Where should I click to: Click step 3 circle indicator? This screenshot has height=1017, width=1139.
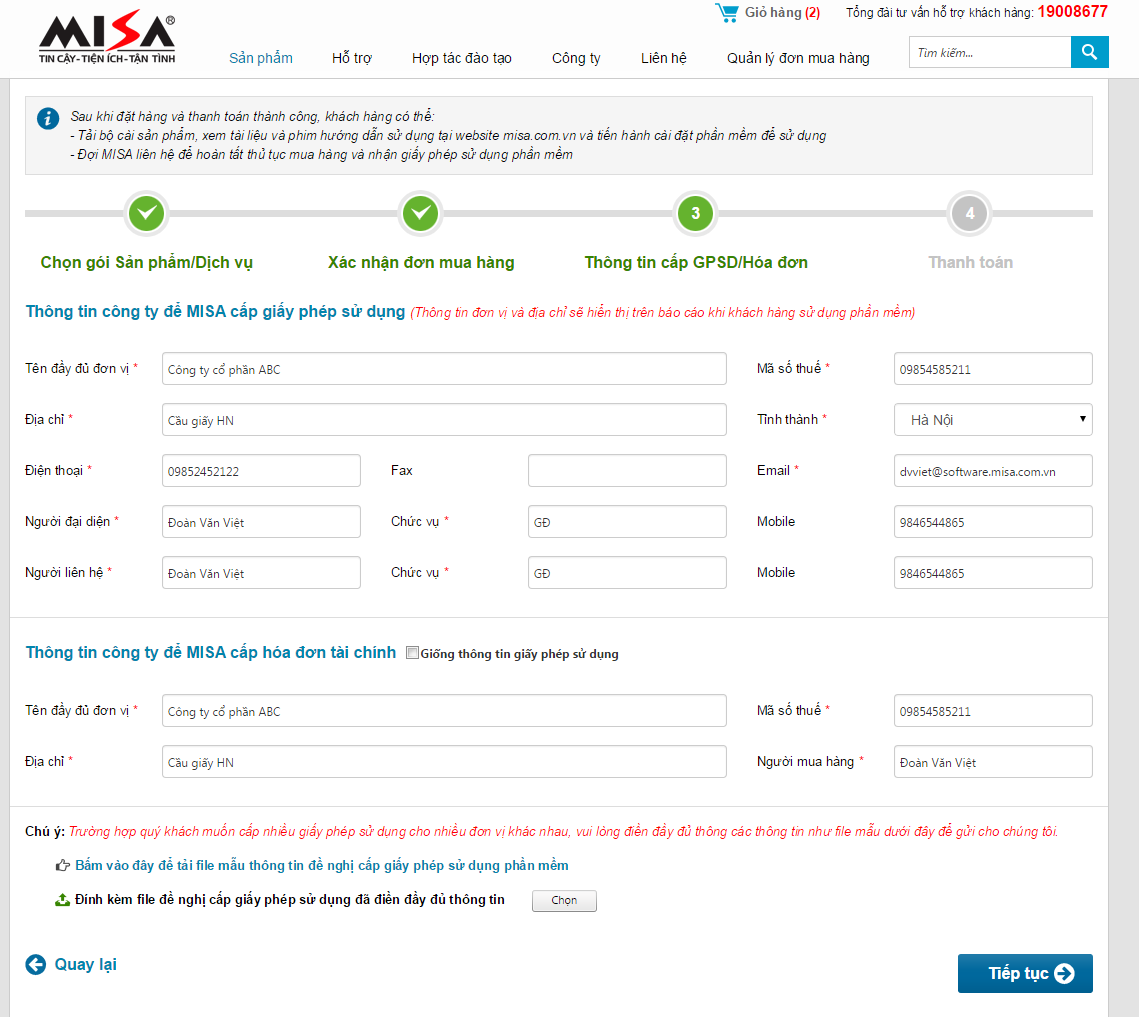pos(696,213)
